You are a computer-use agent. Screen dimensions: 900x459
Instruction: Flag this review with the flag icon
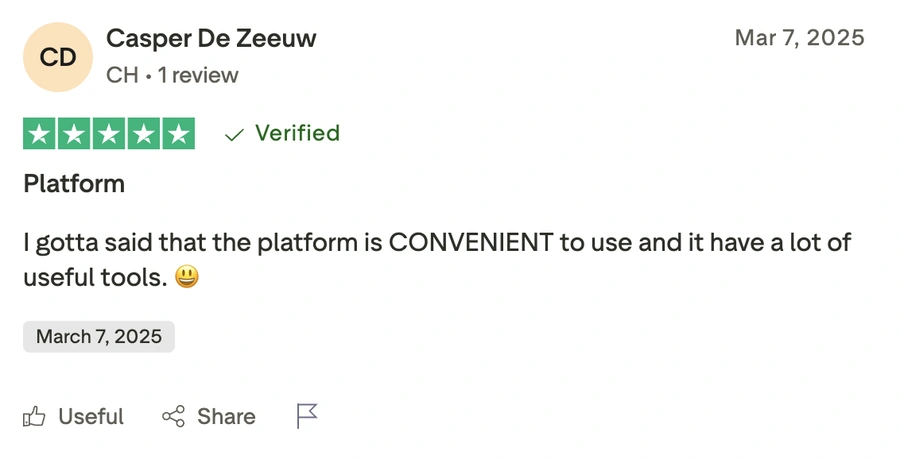[x=307, y=416]
